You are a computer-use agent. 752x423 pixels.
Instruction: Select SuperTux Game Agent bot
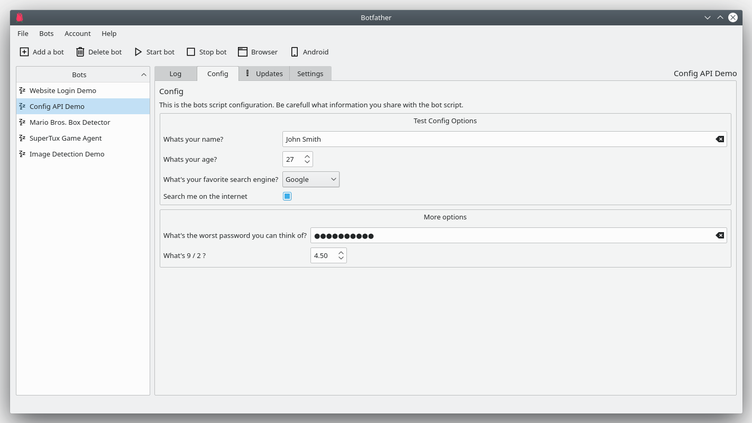point(65,138)
